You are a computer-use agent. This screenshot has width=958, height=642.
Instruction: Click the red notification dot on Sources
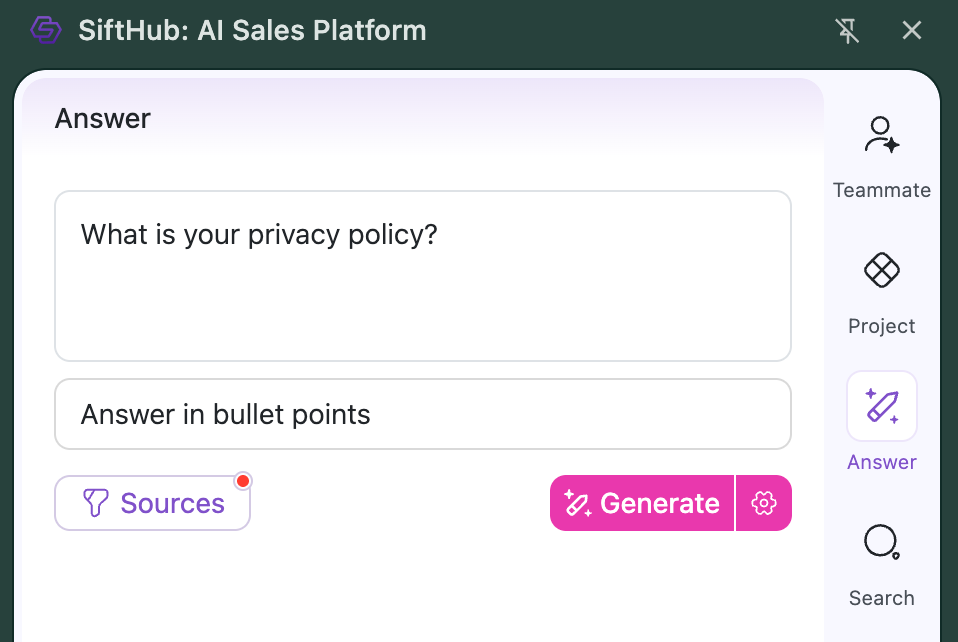[242, 482]
